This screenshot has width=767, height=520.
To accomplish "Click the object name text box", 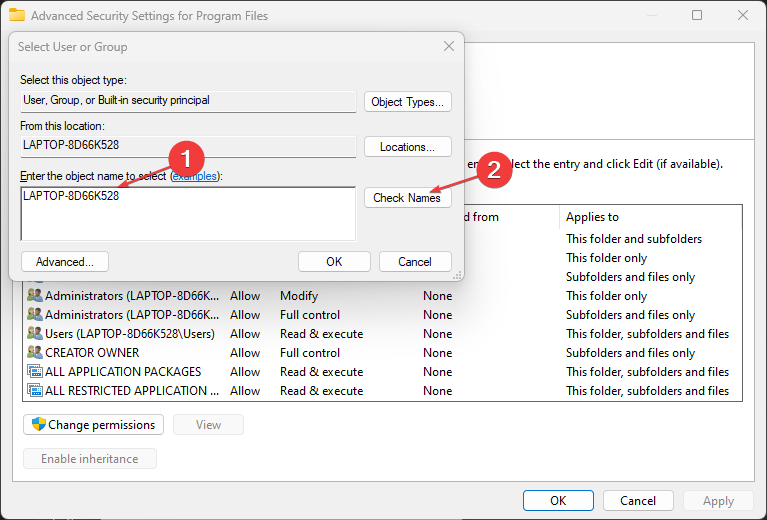I will click(x=188, y=215).
